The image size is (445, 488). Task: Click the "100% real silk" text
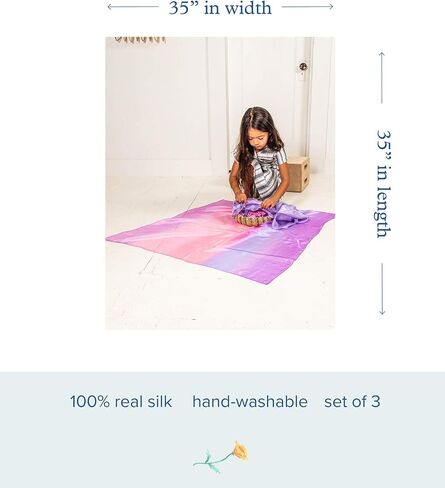[121, 401]
